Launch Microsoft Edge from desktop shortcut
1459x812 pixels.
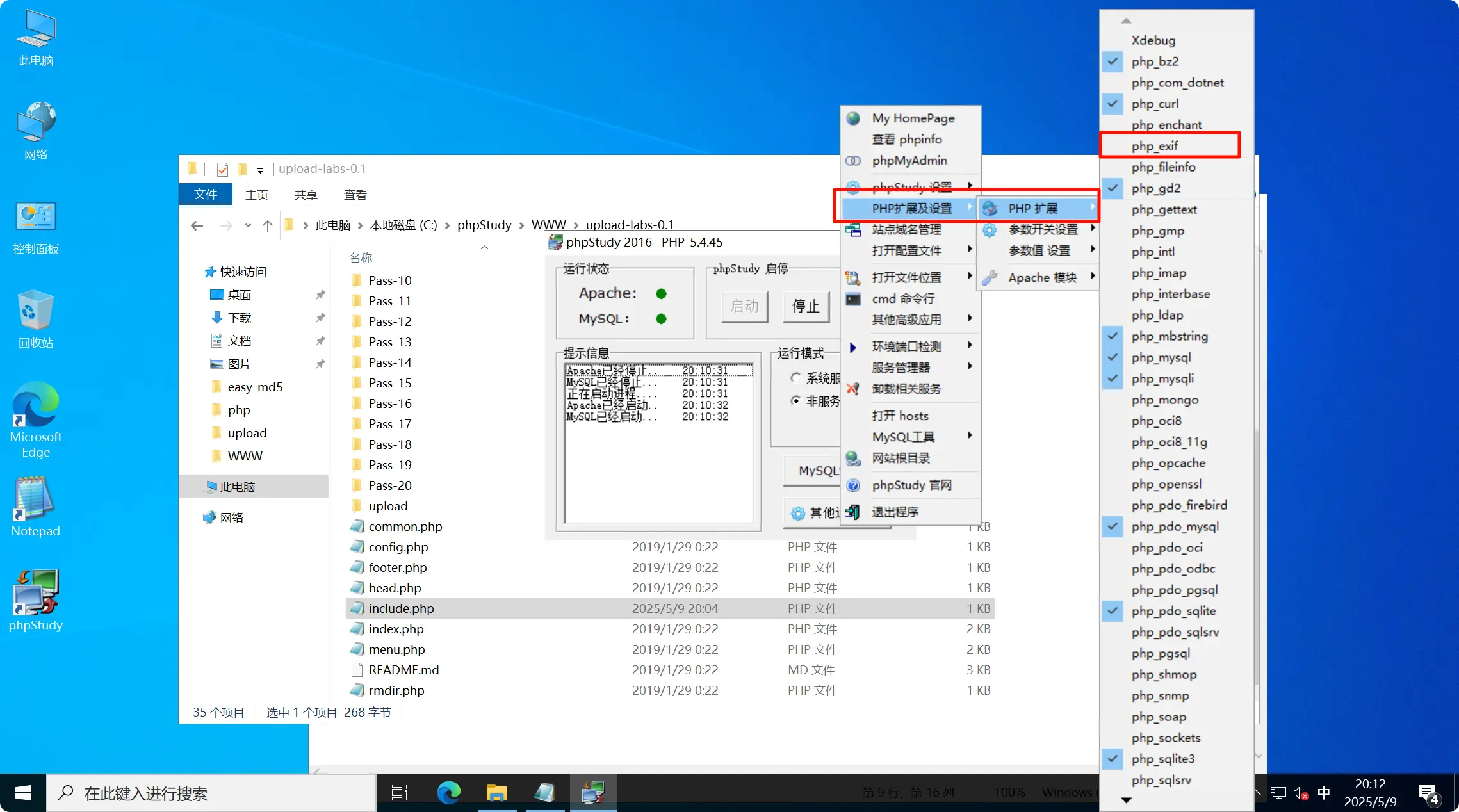[36, 420]
